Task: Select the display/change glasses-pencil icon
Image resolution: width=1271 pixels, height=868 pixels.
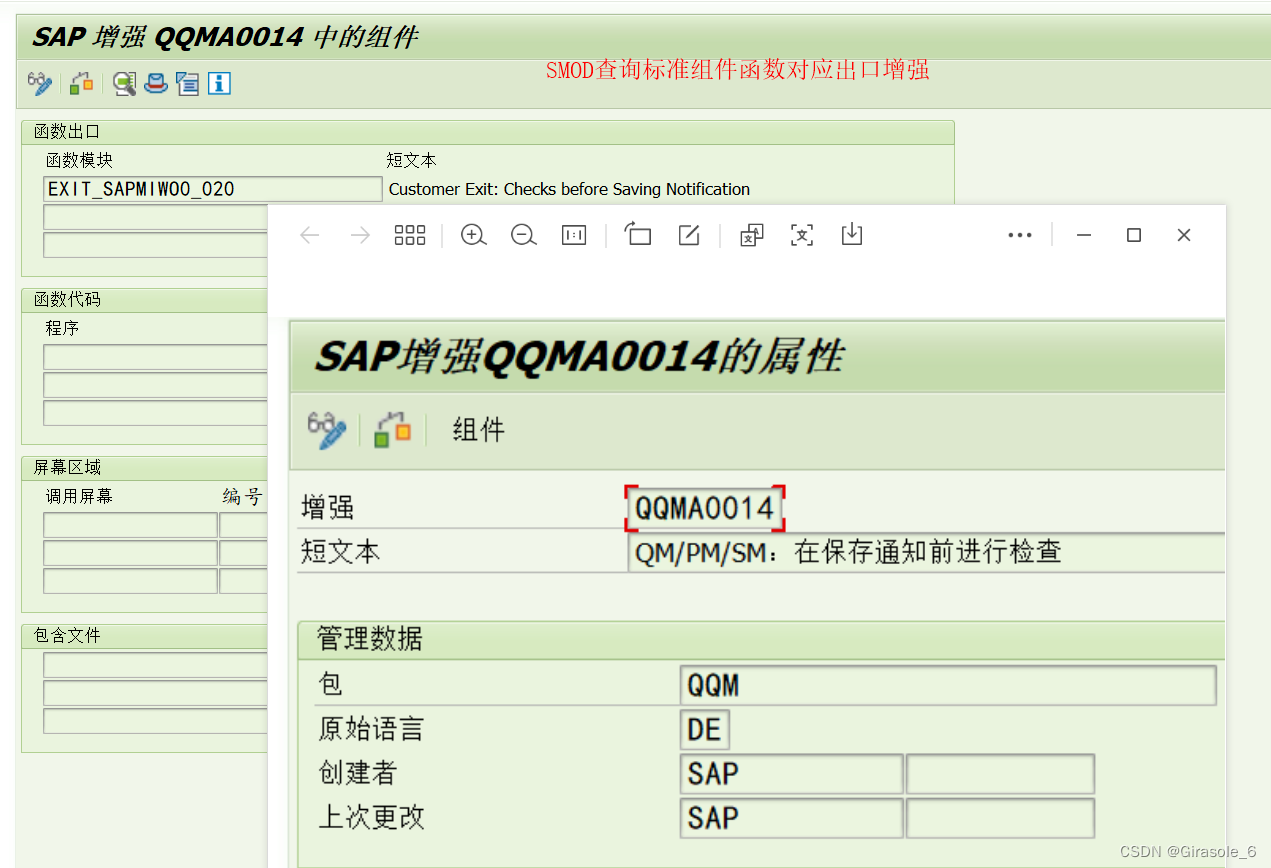Action: [x=39, y=84]
